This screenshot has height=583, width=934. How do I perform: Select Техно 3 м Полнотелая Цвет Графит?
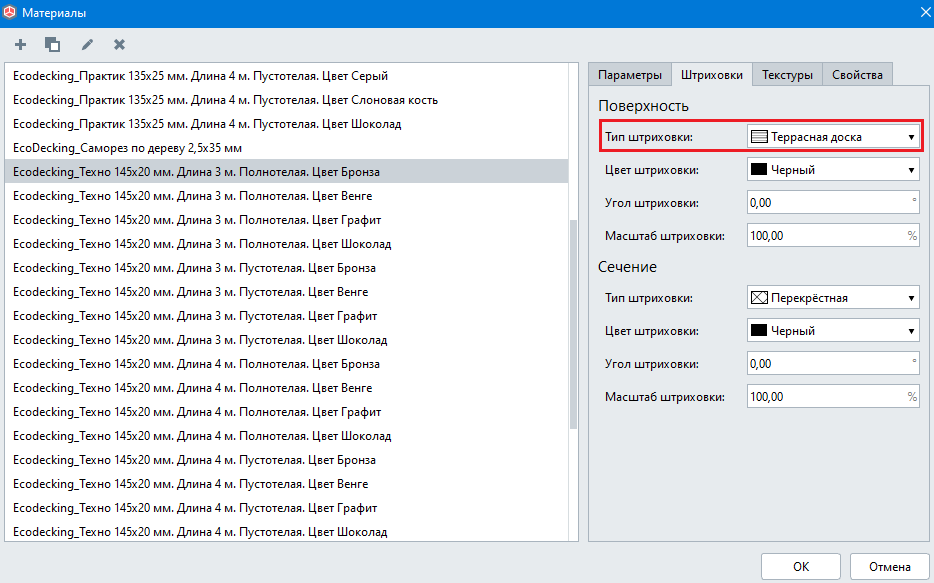pos(287,220)
